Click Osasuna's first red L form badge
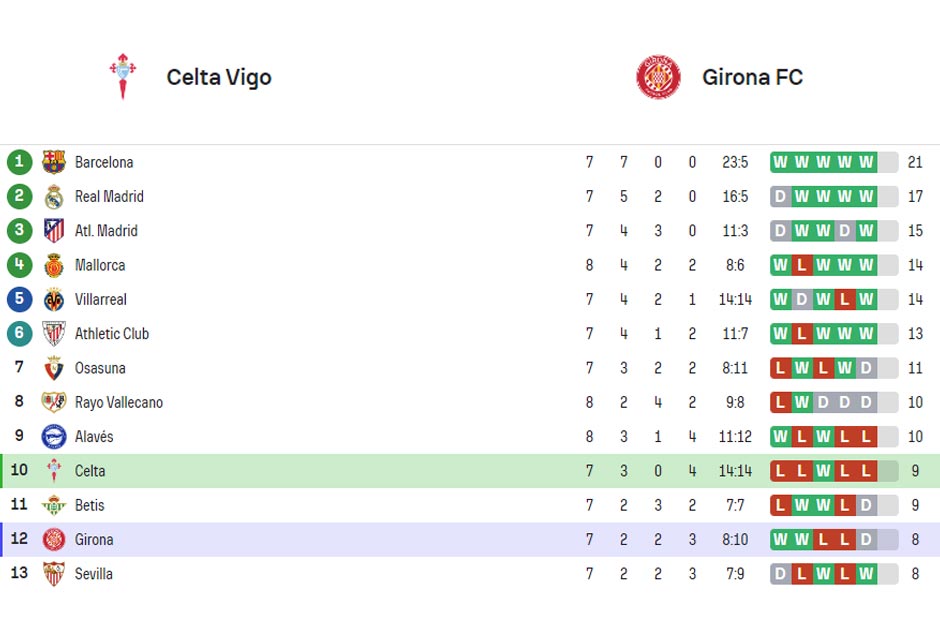The image size is (940, 620). 781,368
